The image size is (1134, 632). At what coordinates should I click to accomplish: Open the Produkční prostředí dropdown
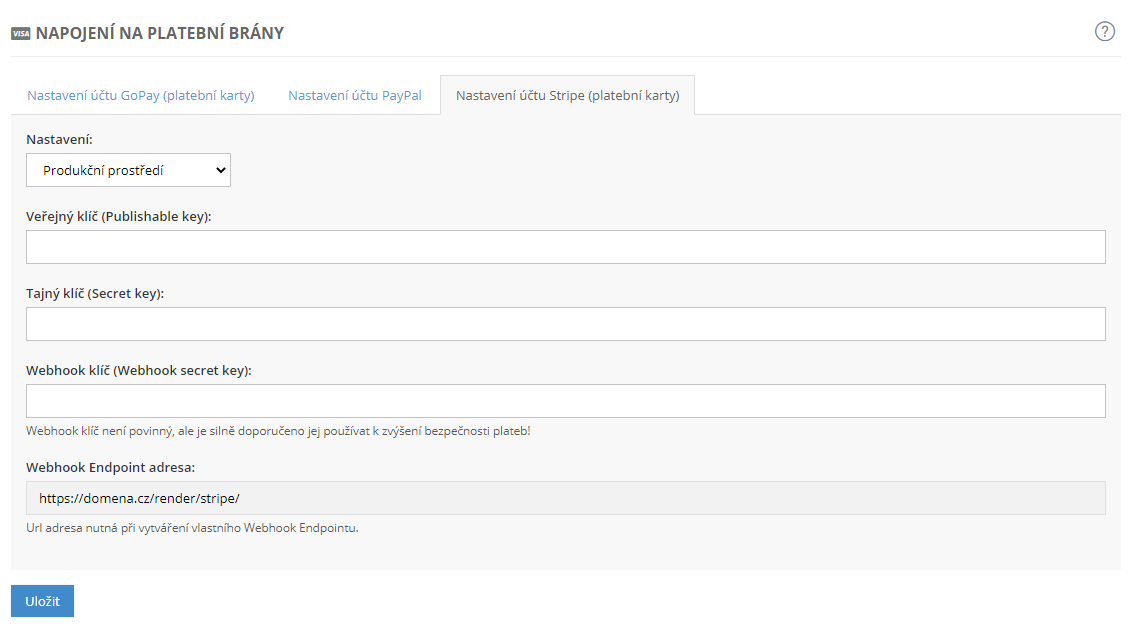tap(128, 170)
